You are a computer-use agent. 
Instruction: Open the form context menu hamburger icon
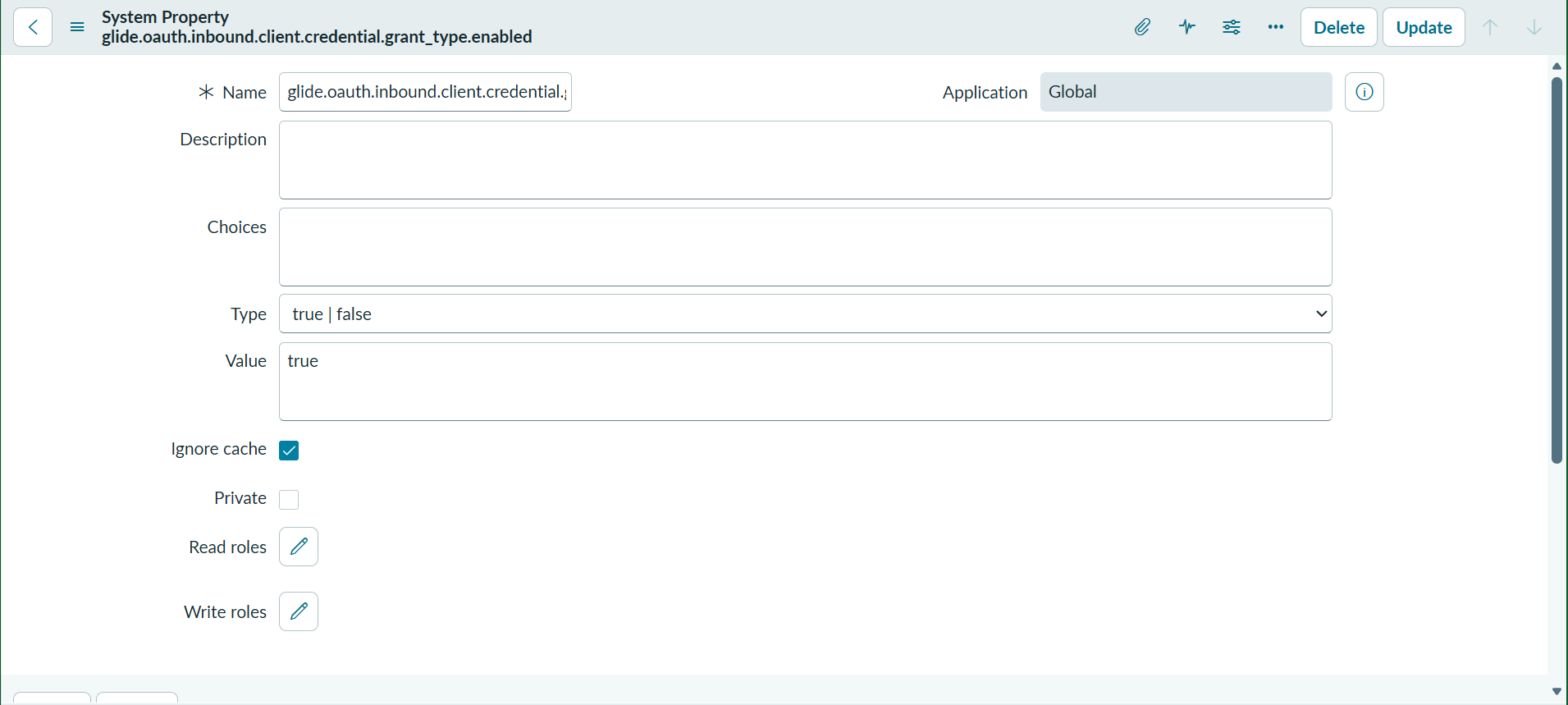pos(77,27)
